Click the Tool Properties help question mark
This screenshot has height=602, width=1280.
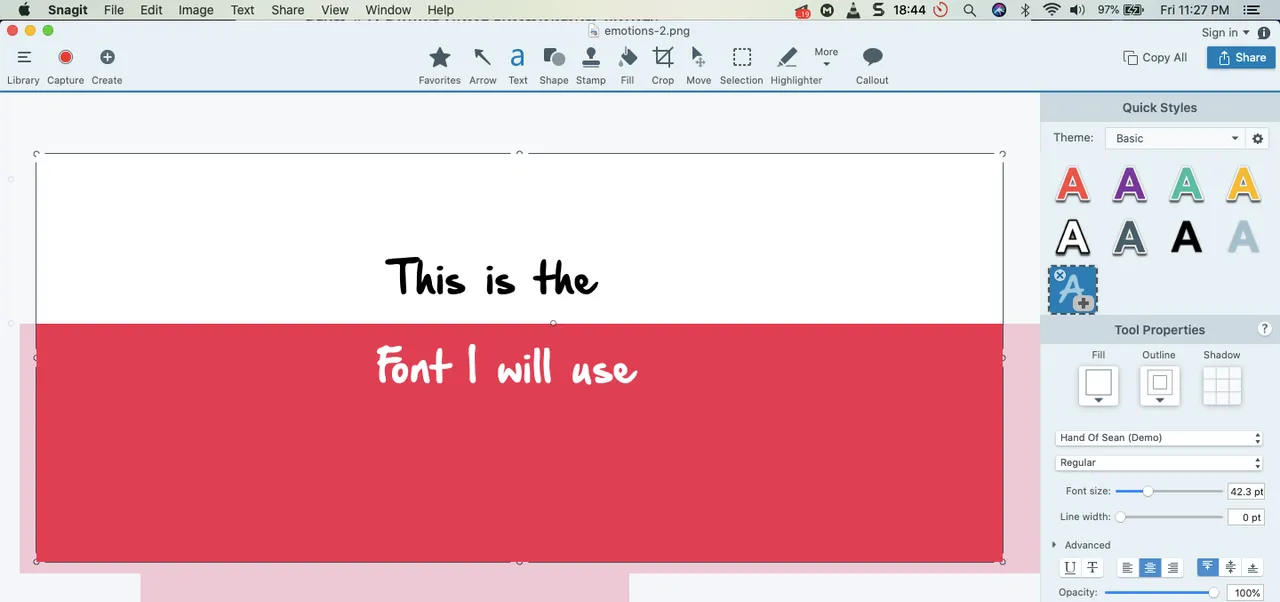tap(1264, 329)
